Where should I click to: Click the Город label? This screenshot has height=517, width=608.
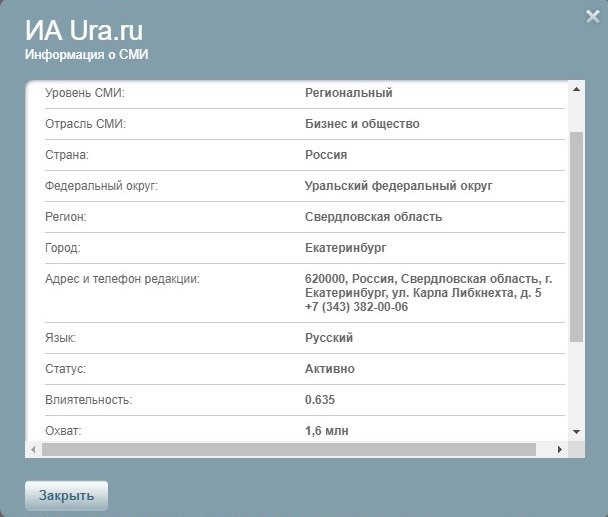point(63,248)
